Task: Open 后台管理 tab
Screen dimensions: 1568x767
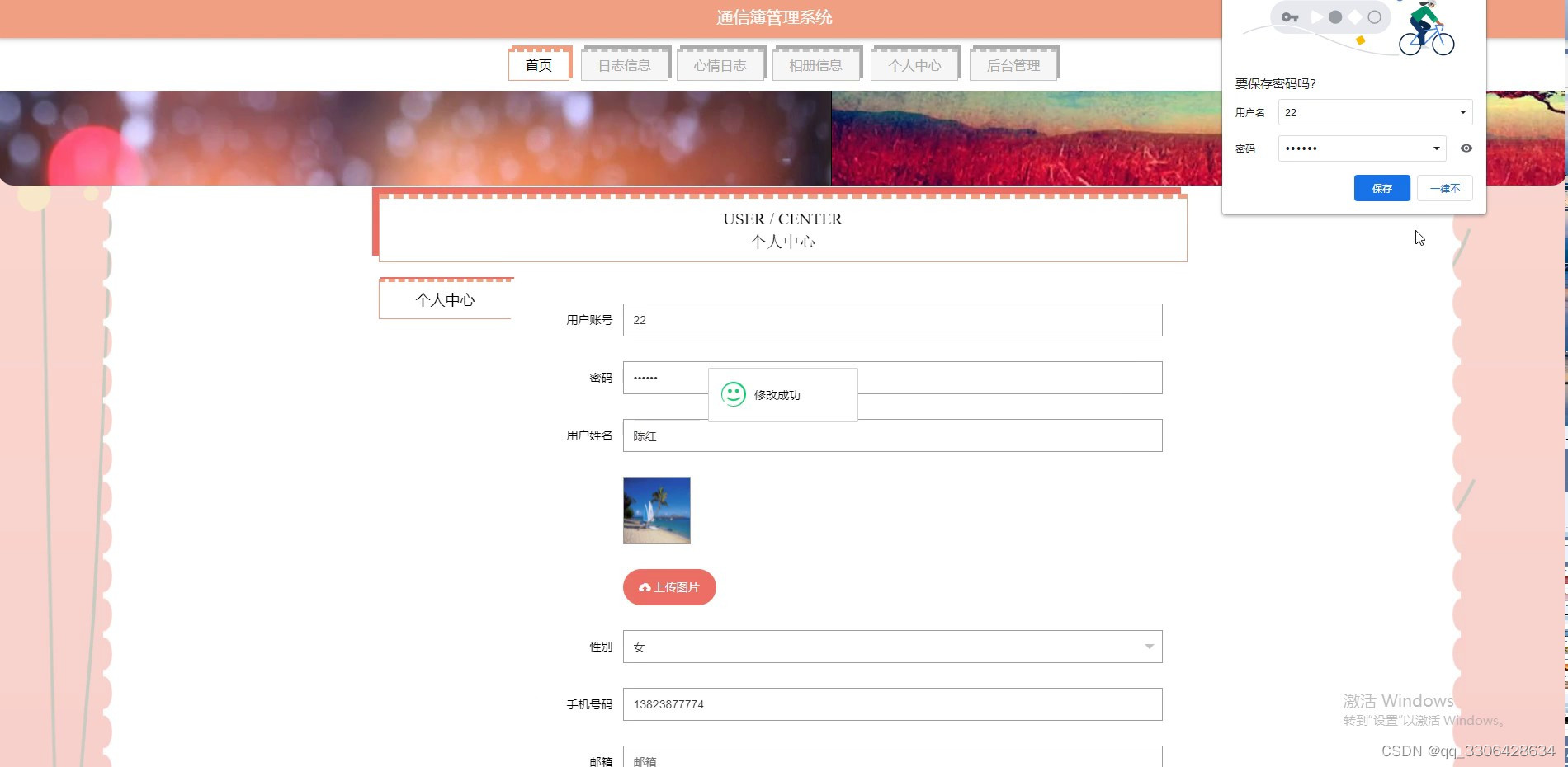Action: pyautogui.click(x=1013, y=65)
